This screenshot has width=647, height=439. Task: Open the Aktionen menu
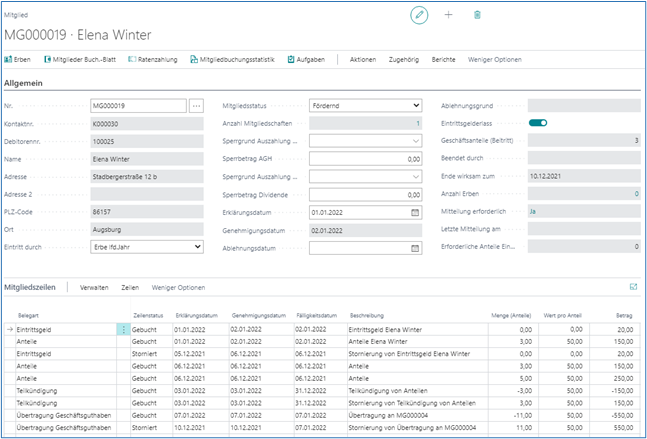click(x=363, y=60)
